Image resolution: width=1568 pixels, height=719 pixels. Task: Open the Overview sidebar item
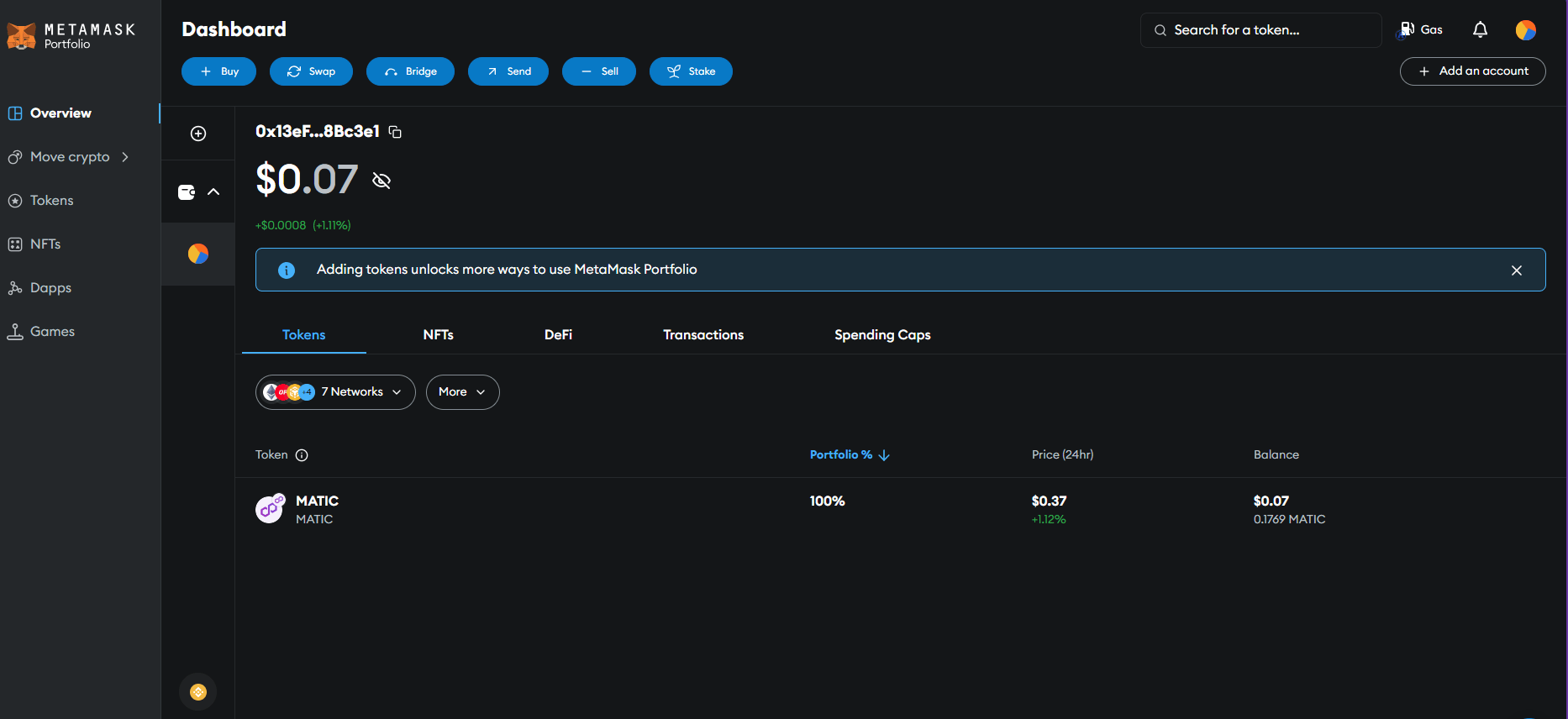click(61, 113)
